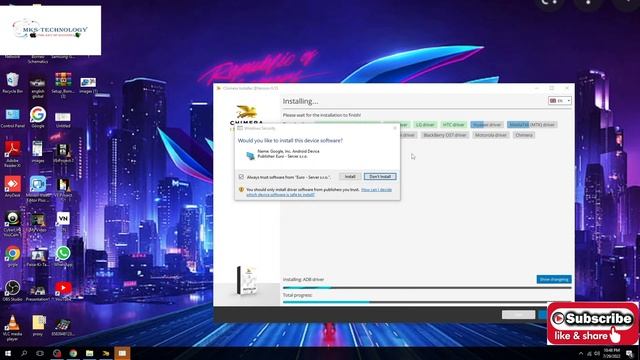Open Task View in the taskbar
Image resolution: width=640 pixels, height=360 pixels.
[40, 353]
